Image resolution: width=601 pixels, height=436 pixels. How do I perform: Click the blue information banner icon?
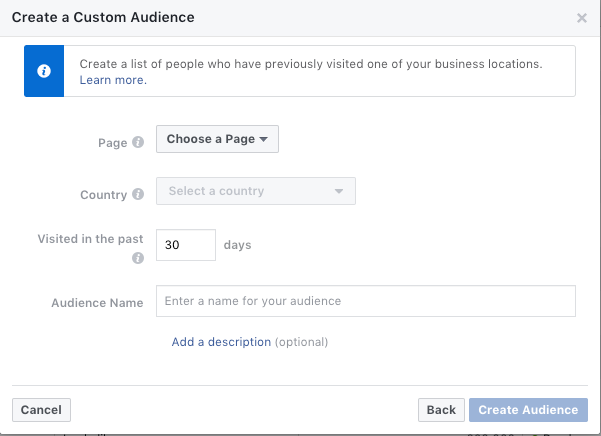tap(44, 71)
